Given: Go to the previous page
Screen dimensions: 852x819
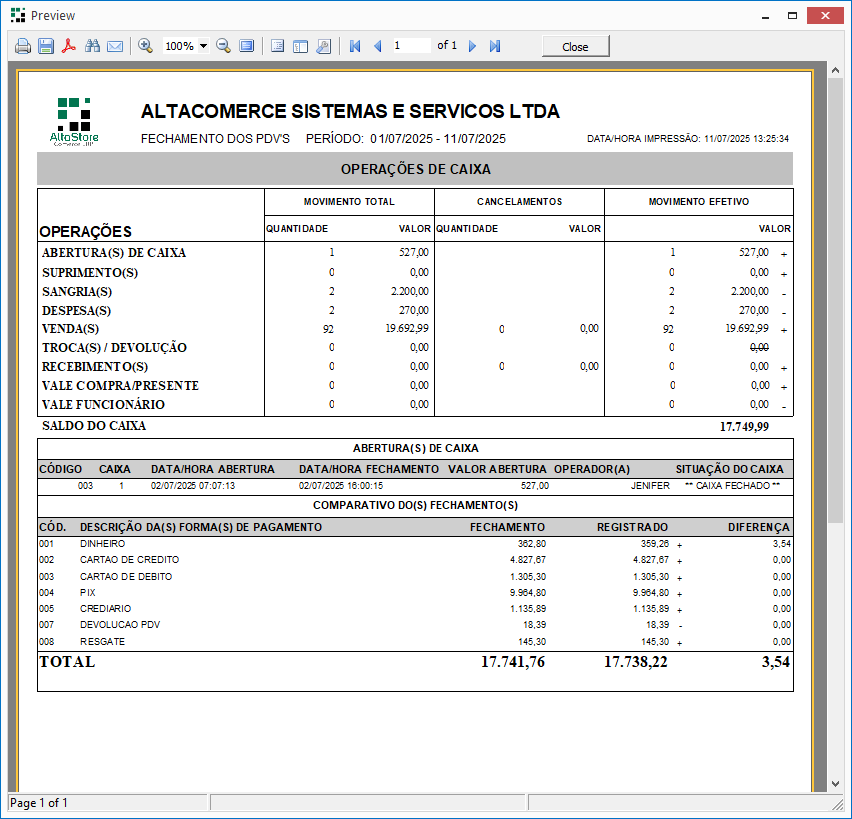Looking at the screenshot, I should [x=378, y=46].
